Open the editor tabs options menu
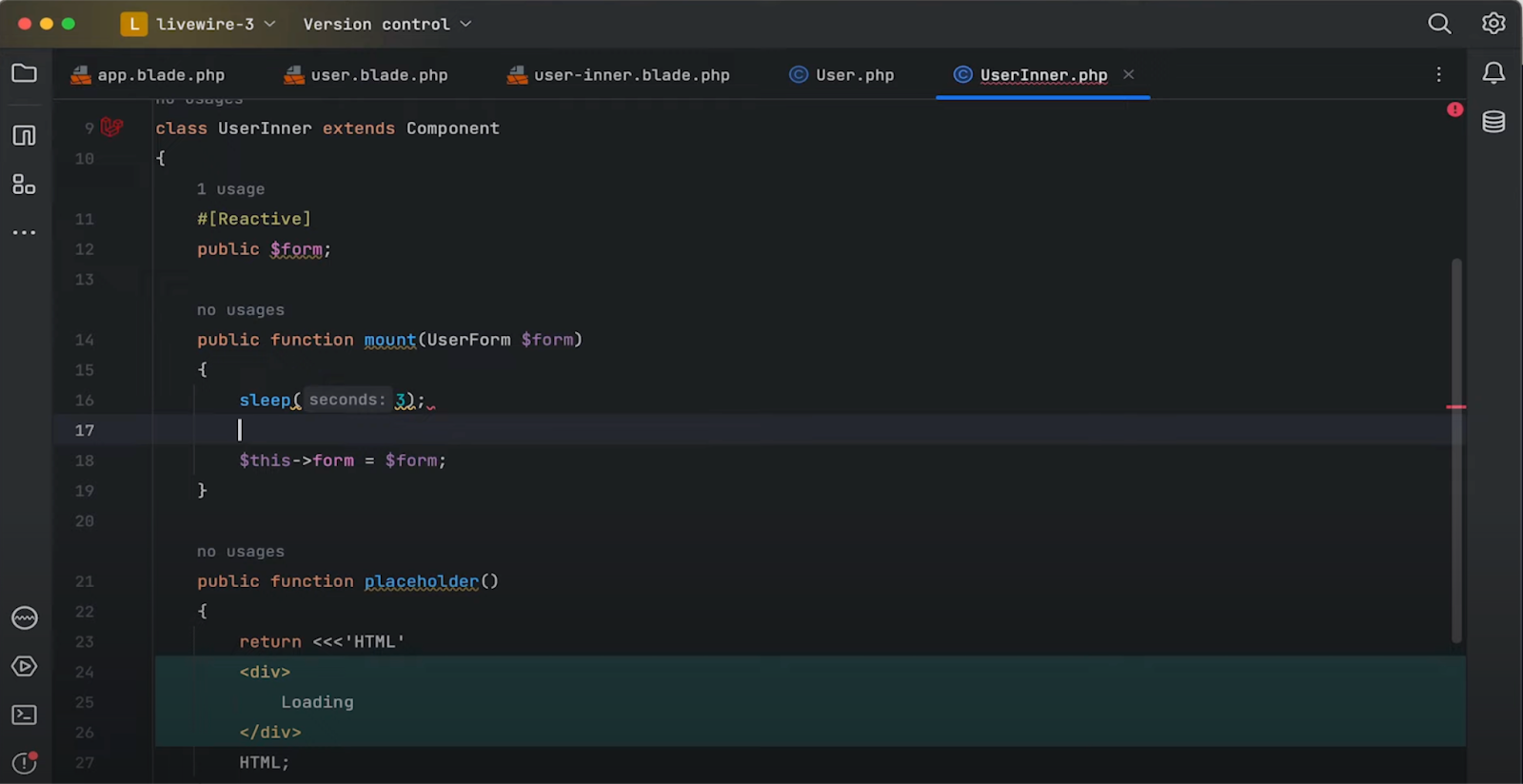Viewport: 1523px width, 784px height. coord(1438,74)
